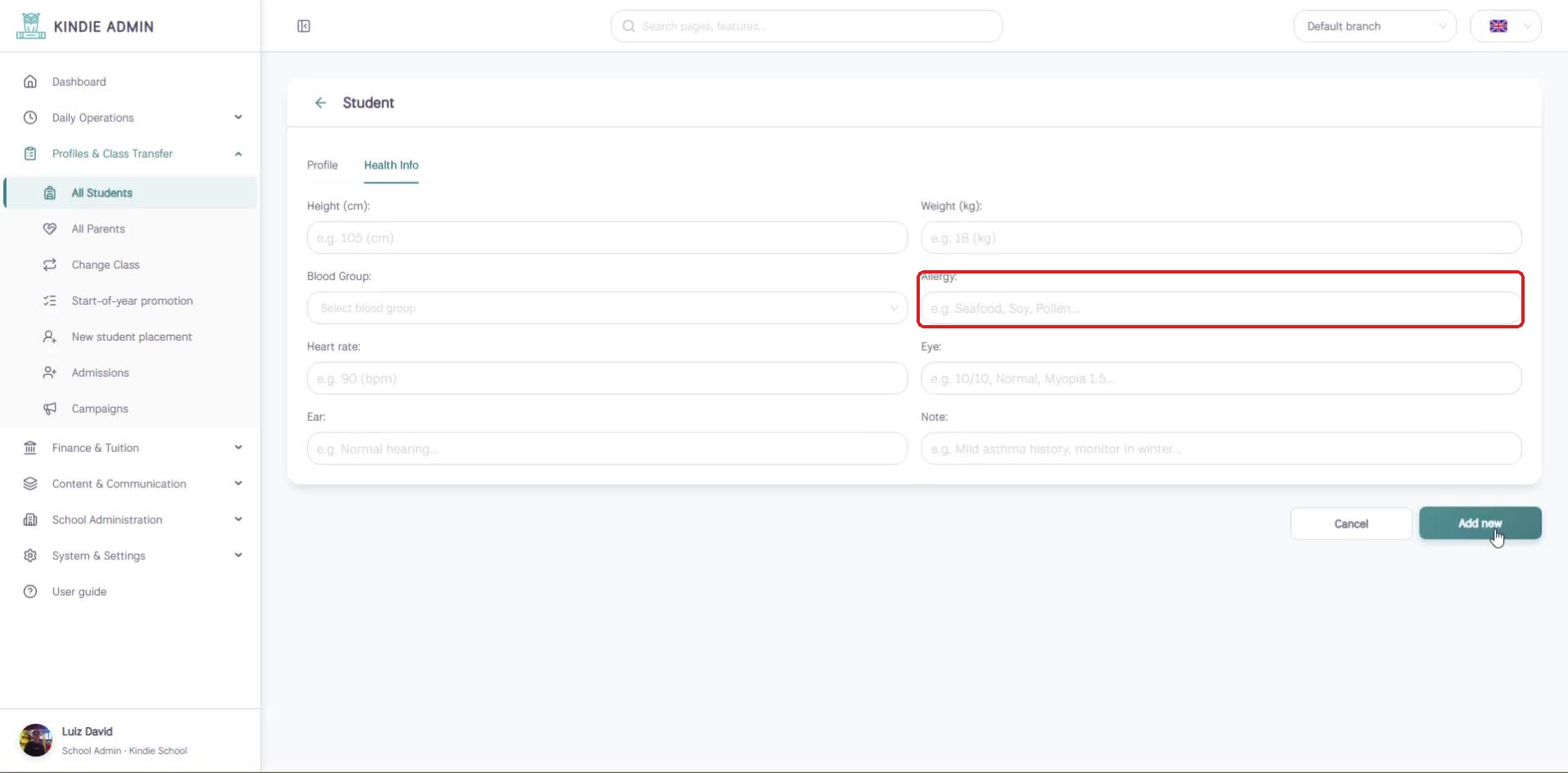Screen dimensions: 1568x773
Task: Click the Heart rate input field
Action: [x=607, y=378]
